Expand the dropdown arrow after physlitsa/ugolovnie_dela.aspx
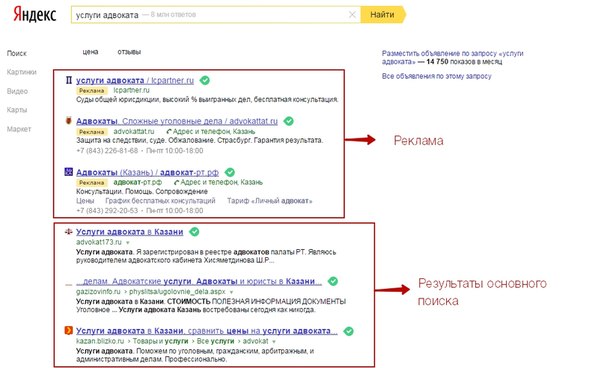 coord(231,292)
